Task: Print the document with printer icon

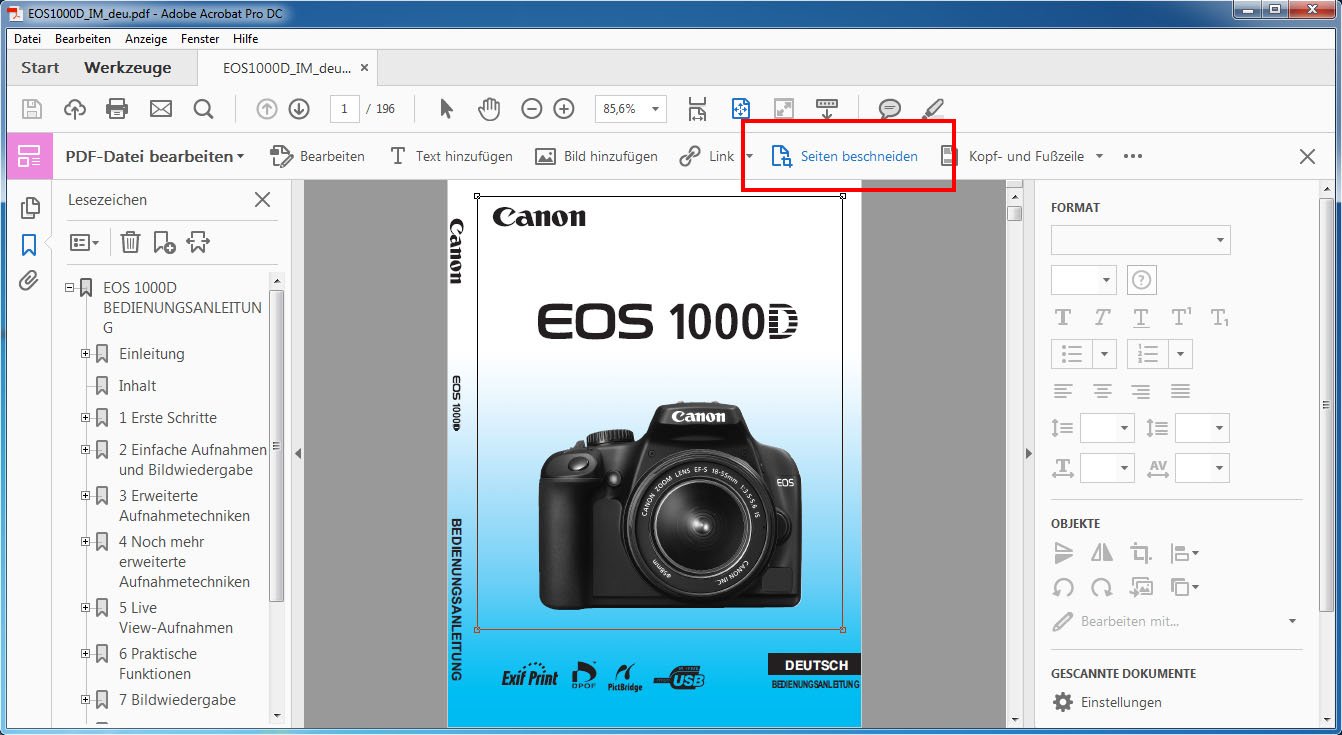Action: click(117, 109)
